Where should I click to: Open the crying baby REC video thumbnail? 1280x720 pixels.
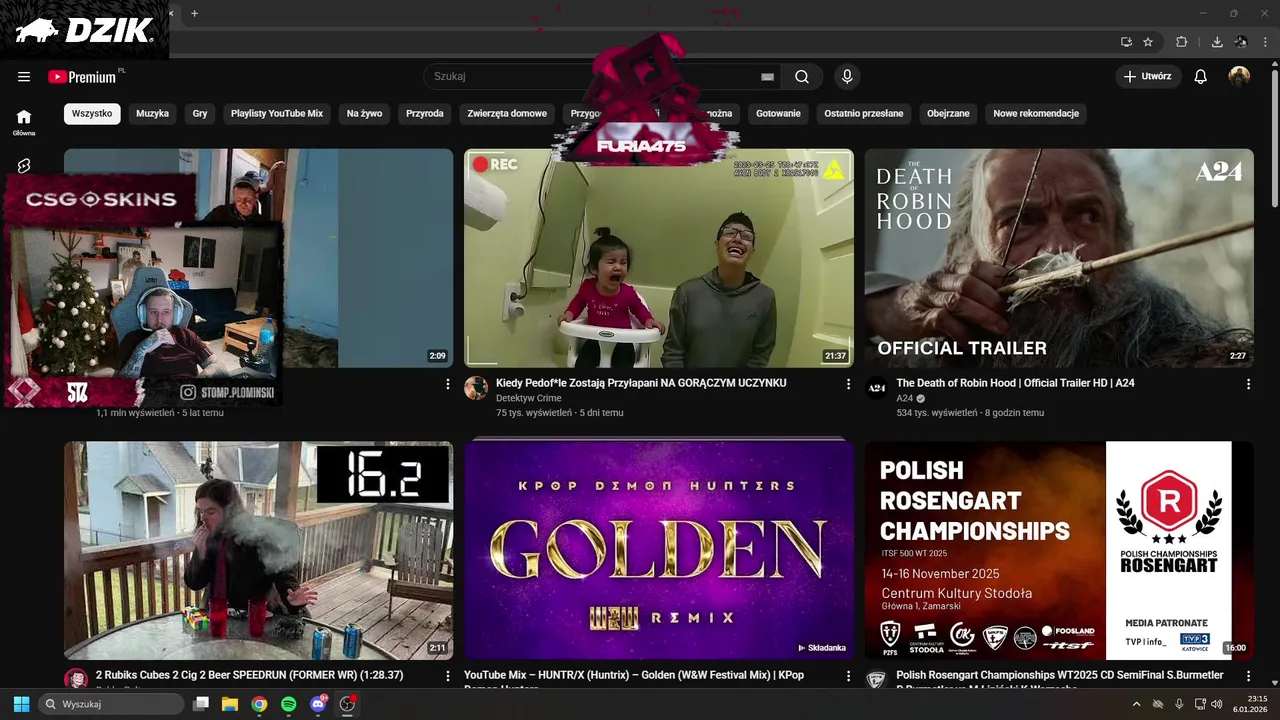(659, 258)
